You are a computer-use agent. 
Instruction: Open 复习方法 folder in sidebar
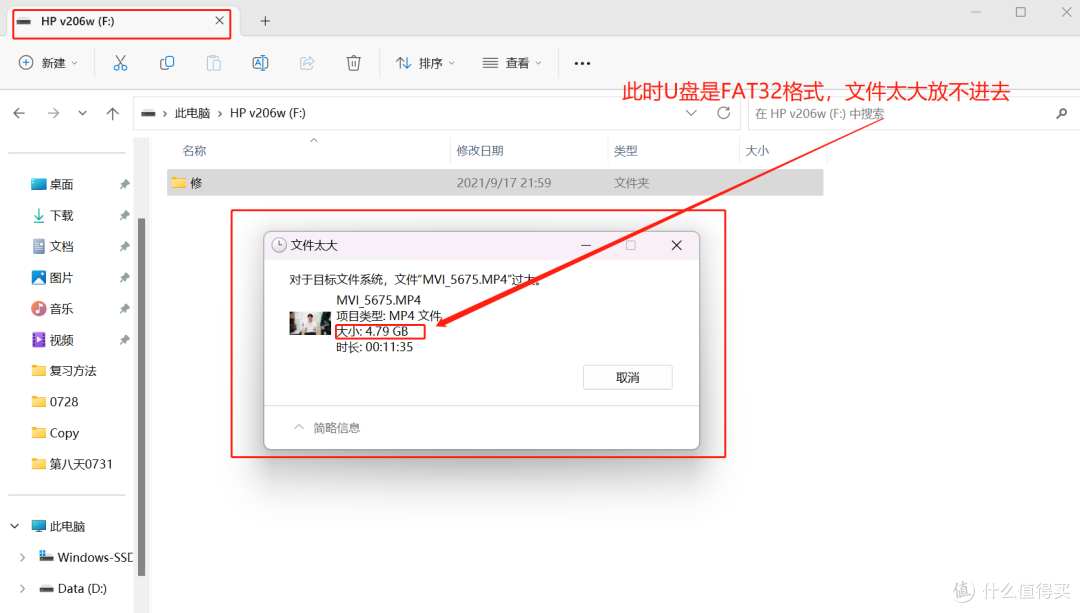click(64, 371)
